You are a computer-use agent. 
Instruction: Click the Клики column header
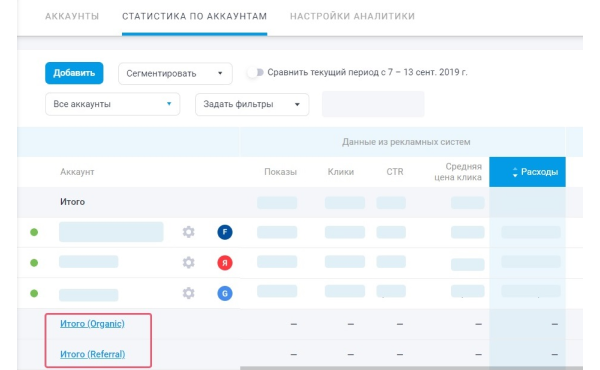(x=341, y=172)
